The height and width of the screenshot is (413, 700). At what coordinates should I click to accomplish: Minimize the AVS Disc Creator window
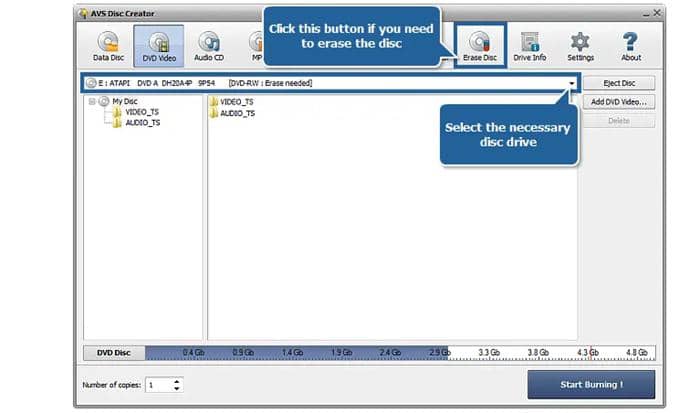[x=646, y=14]
